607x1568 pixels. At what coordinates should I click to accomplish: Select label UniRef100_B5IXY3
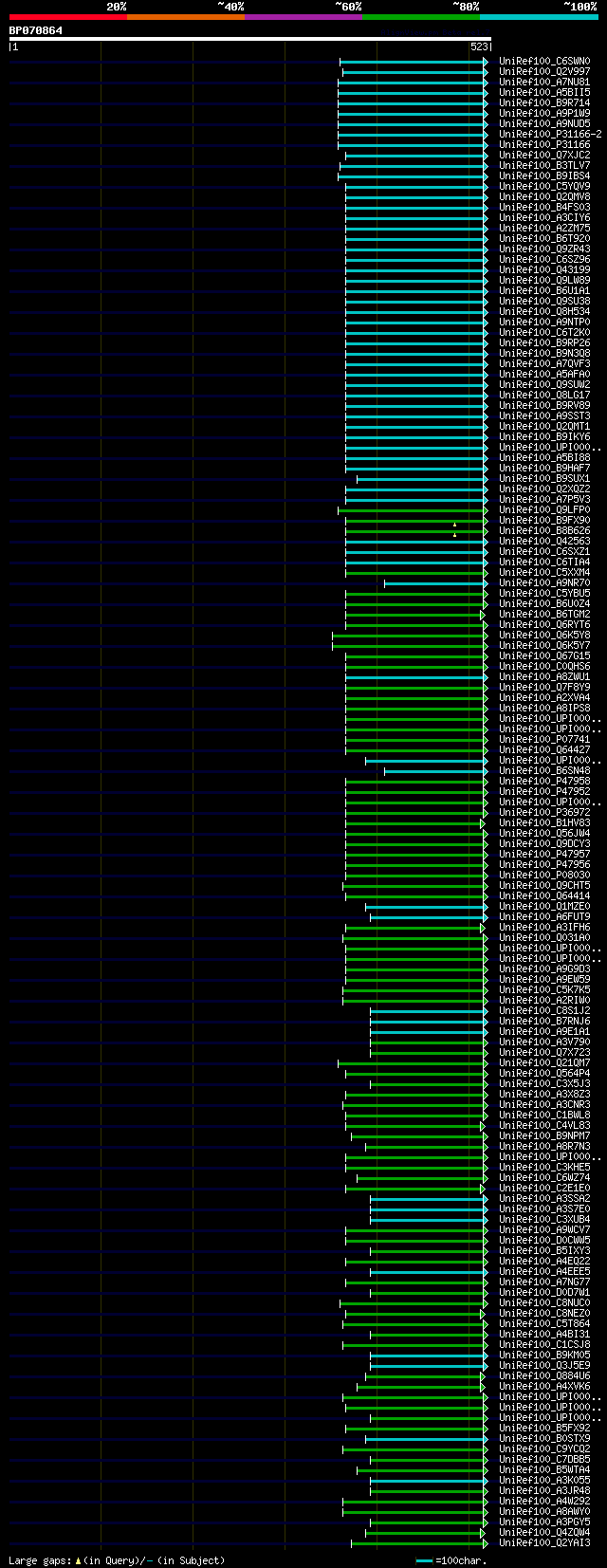[544, 1251]
